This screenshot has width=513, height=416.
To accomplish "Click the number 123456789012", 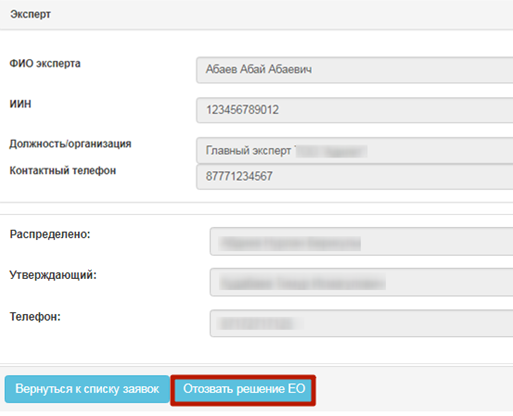I will click(242, 110).
